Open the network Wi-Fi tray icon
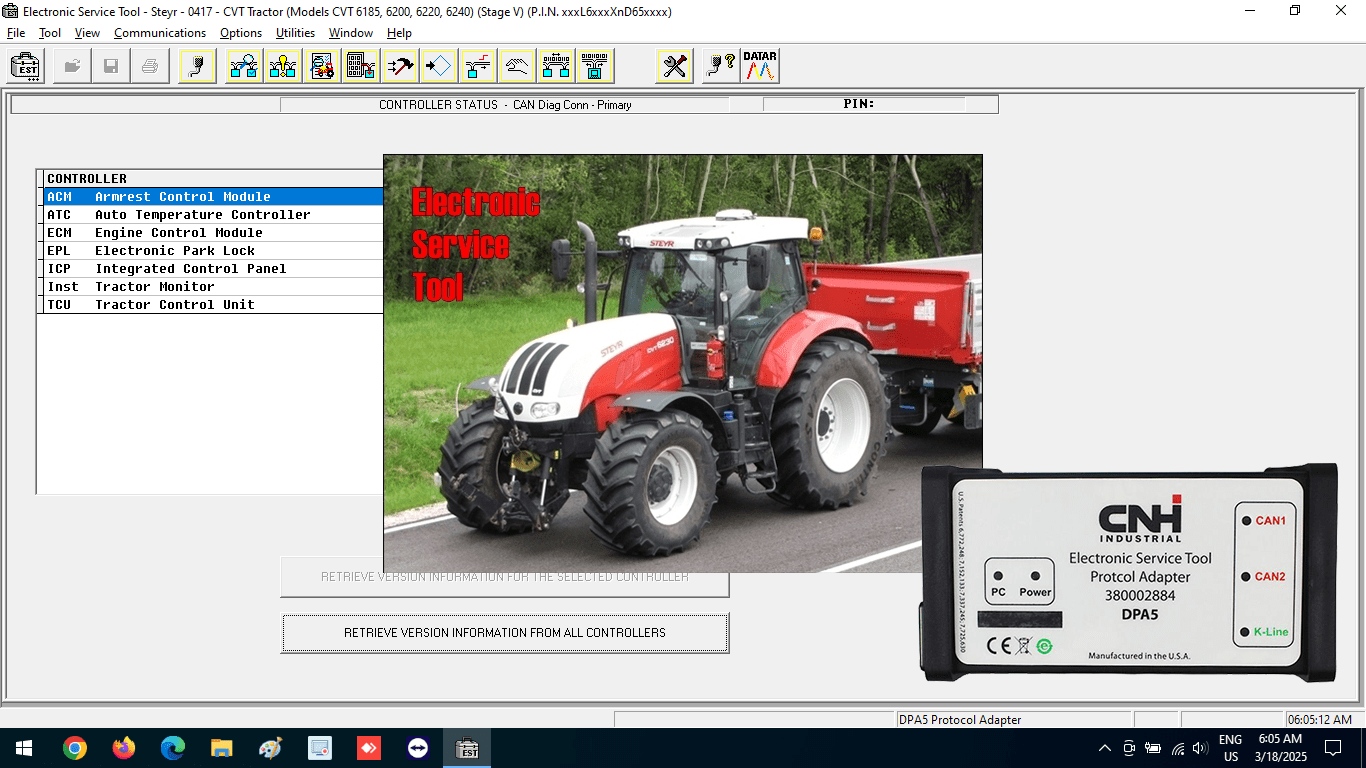The image size is (1366, 768). [x=1178, y=748]
